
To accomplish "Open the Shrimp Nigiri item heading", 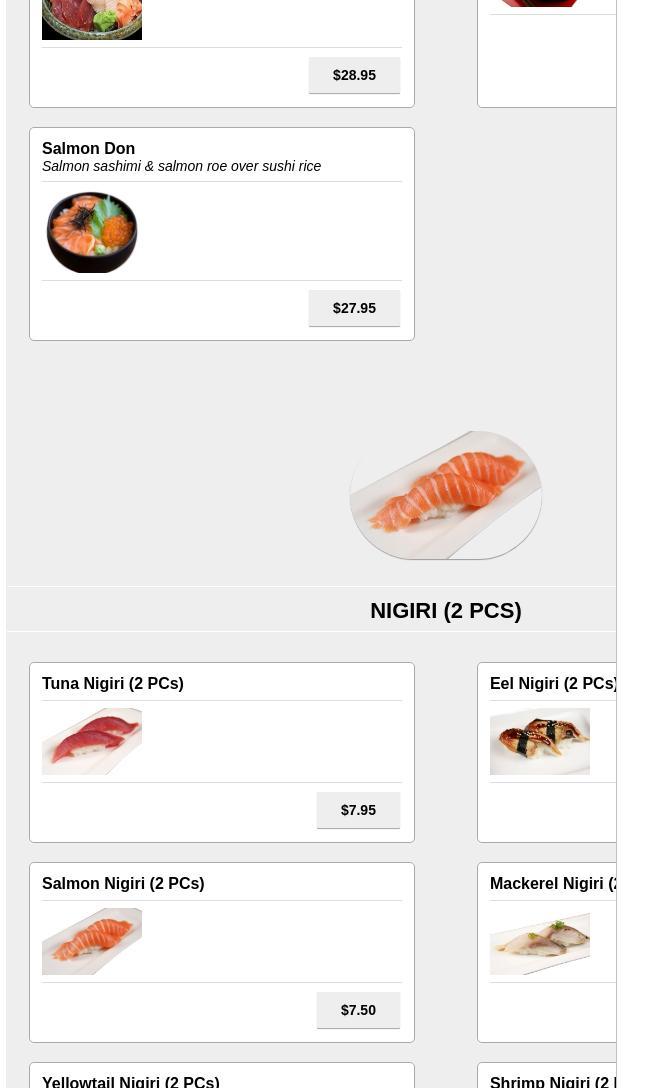I will click(553, 1081).
